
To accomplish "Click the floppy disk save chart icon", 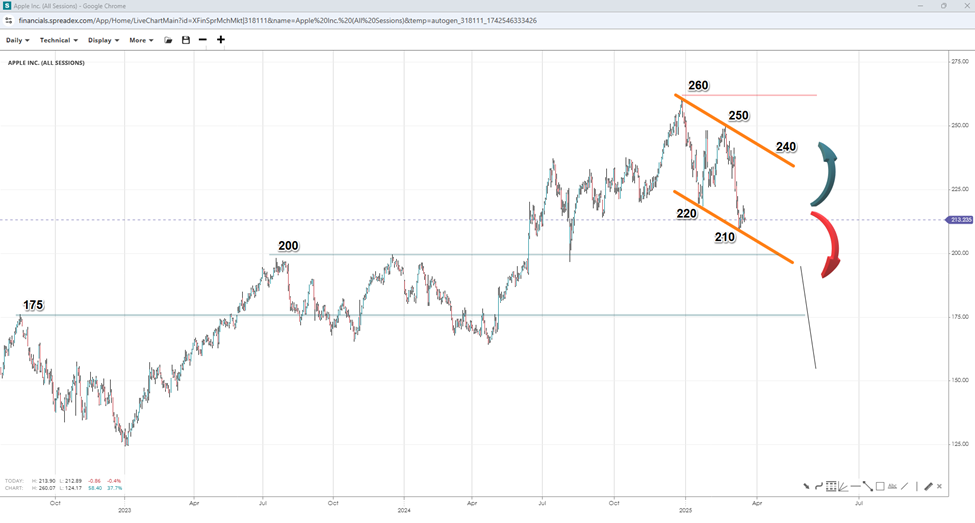I will [185, 40].
